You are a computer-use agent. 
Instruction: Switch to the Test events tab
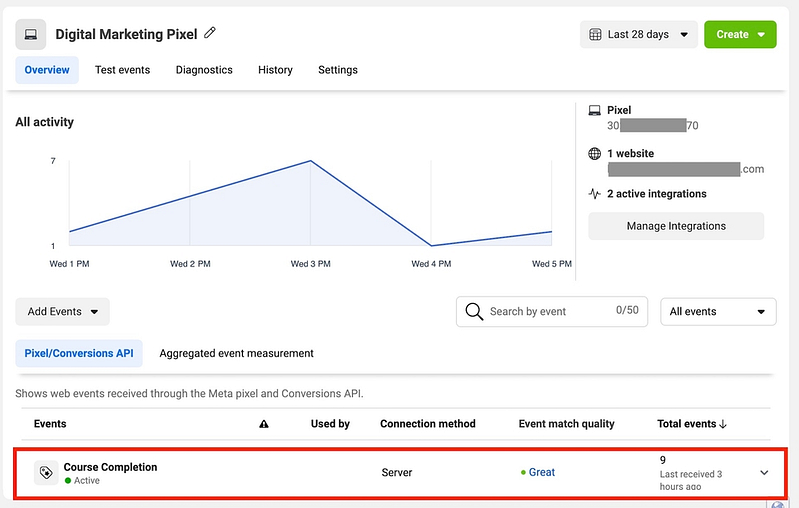click(x=122, y=70)
